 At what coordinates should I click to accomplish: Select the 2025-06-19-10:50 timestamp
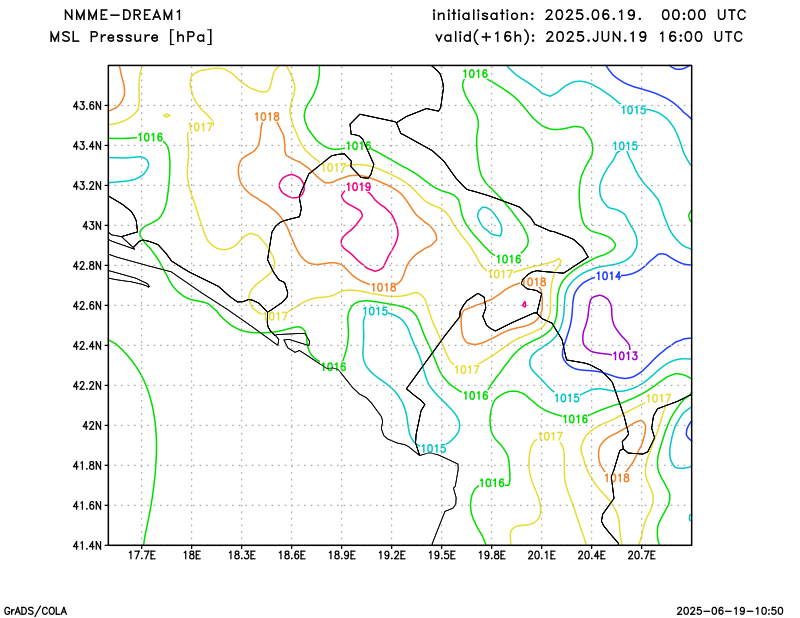point(730,611)
